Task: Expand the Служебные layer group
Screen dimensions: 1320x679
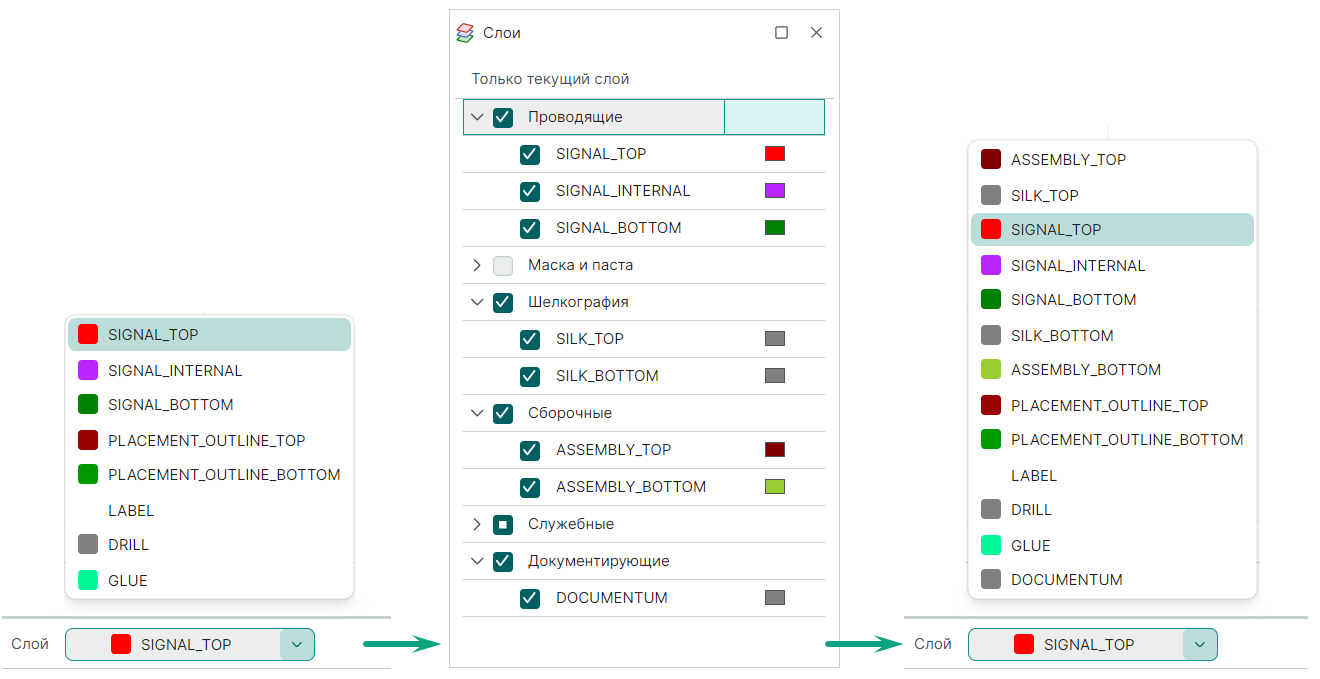Action: (x=477, y=524)
